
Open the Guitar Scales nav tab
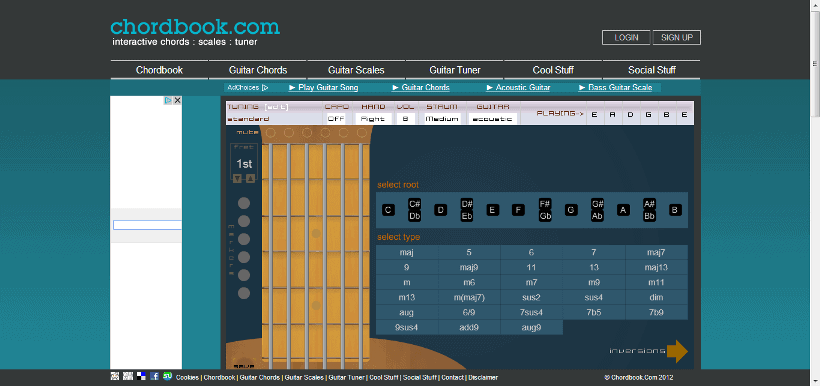356,70
